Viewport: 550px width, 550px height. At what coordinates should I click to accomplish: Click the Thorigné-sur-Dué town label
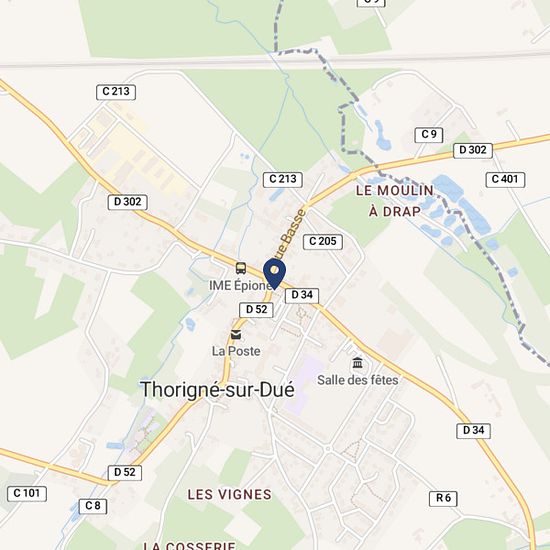coord(217,390)
